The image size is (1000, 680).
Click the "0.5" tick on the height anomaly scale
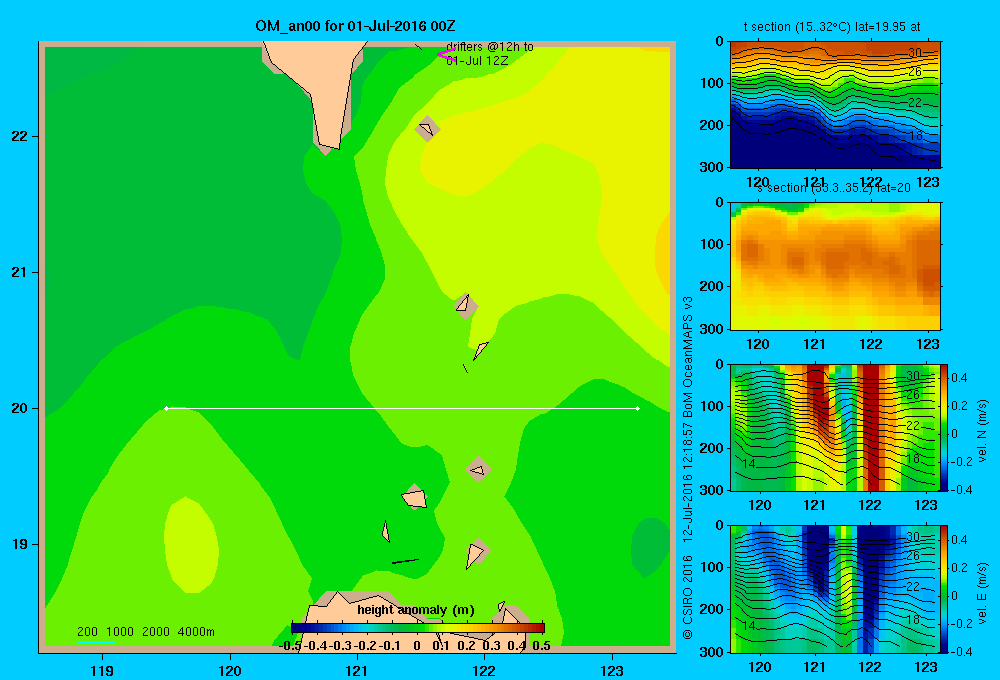(541, 646)
